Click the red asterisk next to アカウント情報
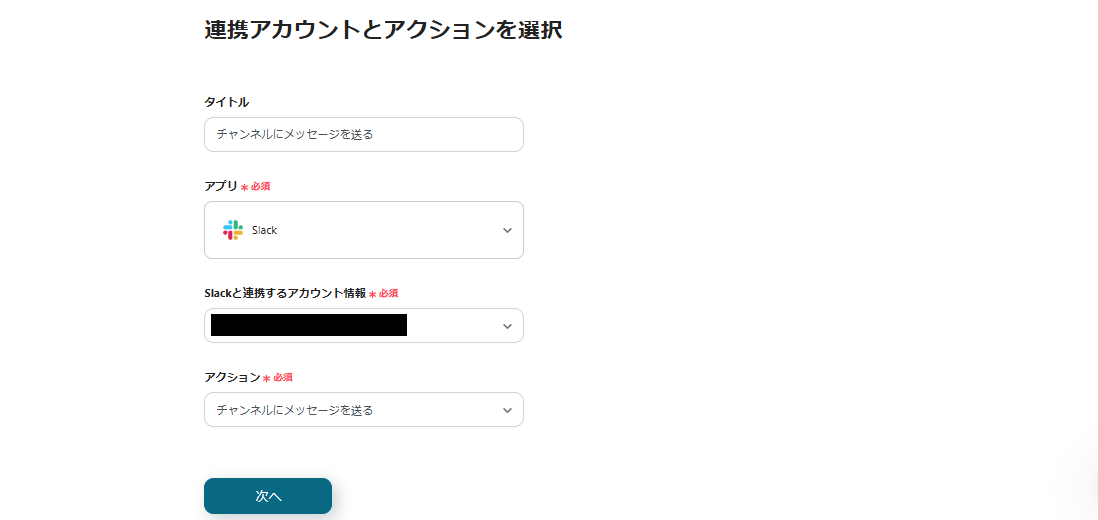 coord(372,295)
